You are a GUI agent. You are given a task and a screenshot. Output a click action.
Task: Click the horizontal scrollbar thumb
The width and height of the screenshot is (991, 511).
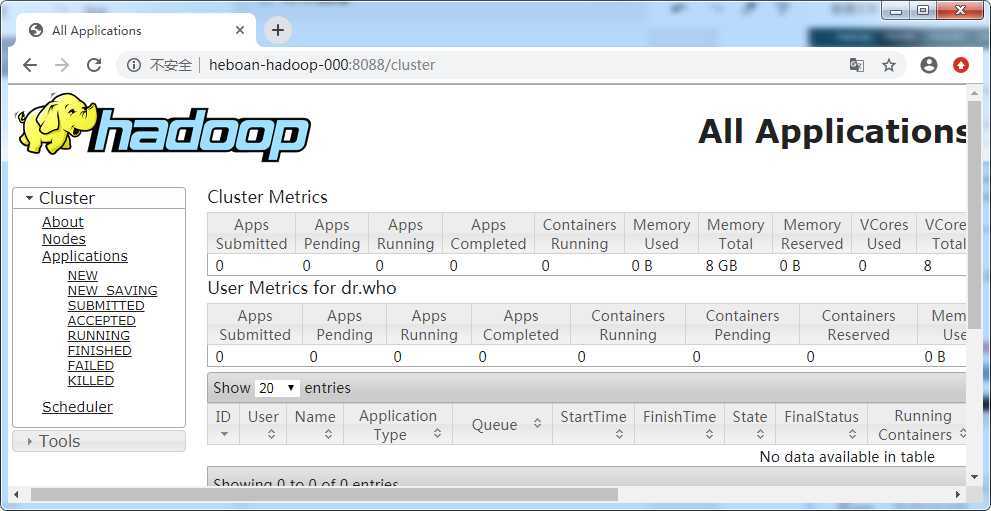[324, 494]
